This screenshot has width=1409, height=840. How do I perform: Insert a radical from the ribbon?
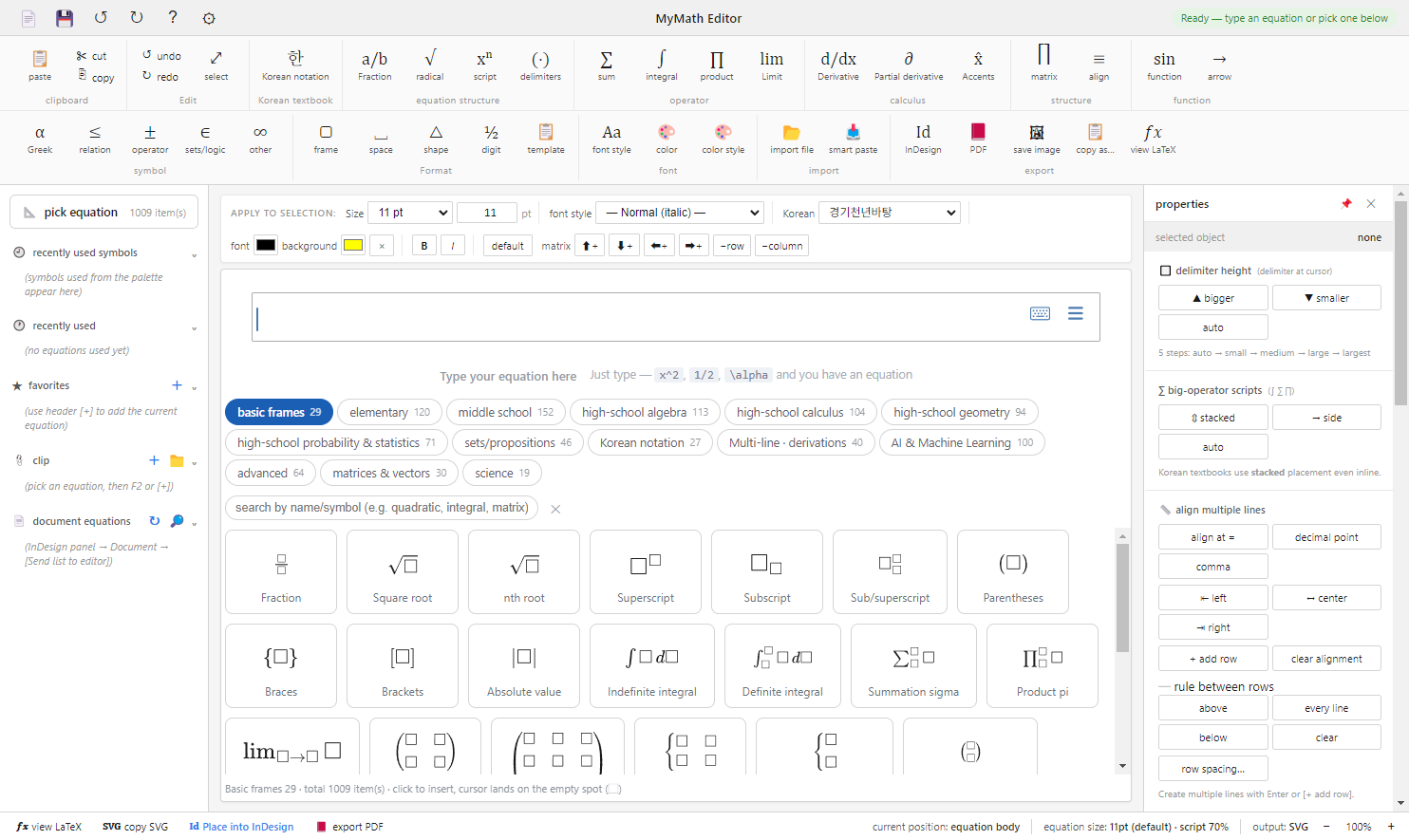pos(429,65)
